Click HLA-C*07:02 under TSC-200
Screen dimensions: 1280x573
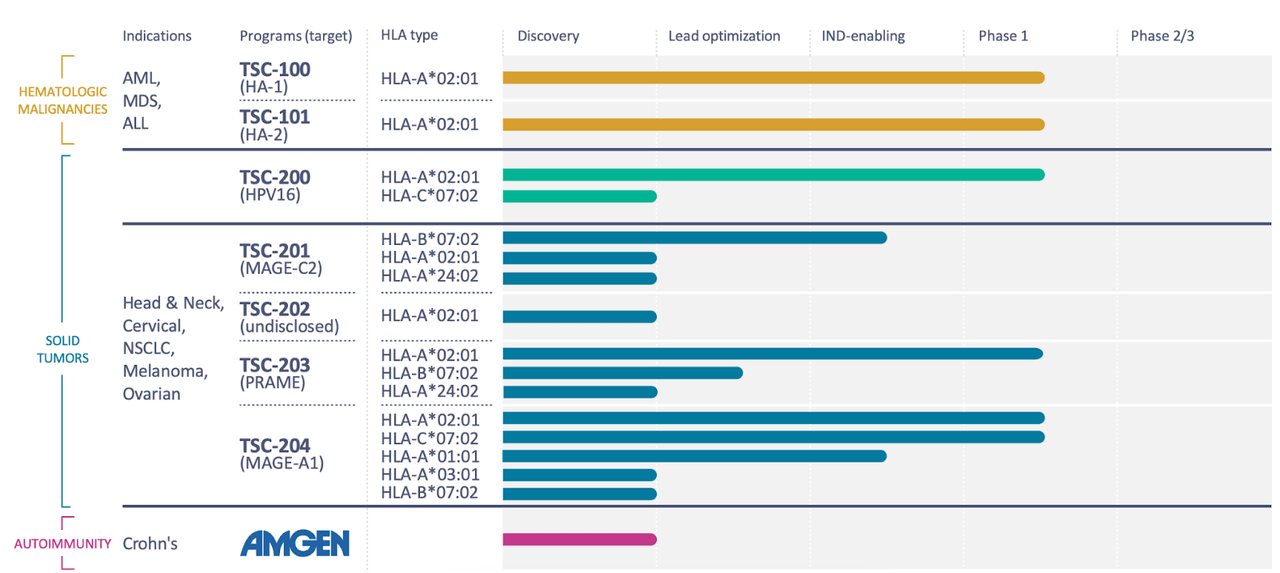(x=430, y=196)
